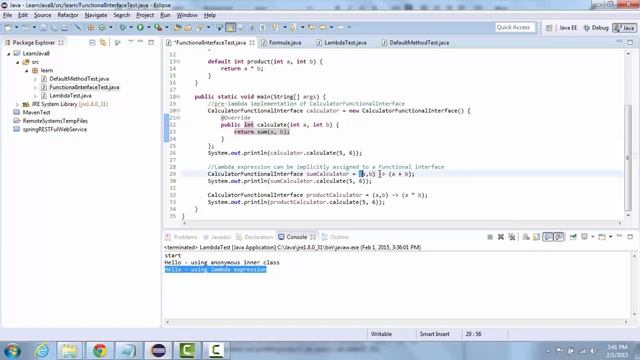Toggle Scroll Lock in Console
The width and height of the screenshot is (640, 360).
tap(536, 237)
